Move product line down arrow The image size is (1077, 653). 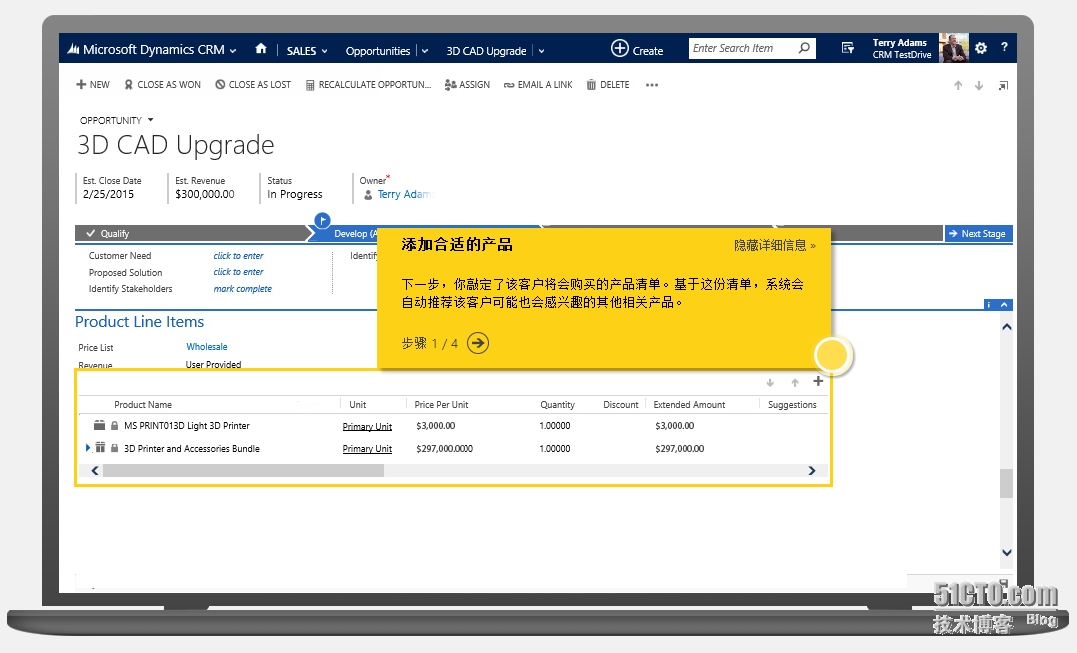point(770,382)
